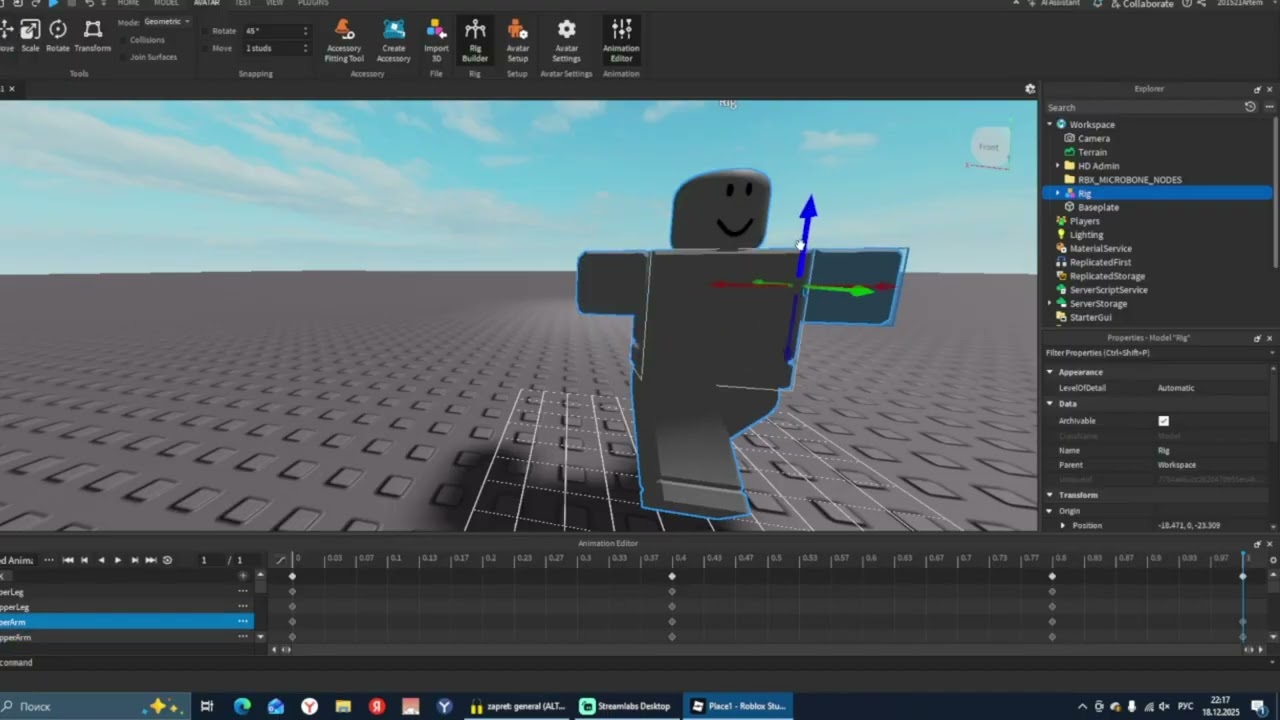The width and height of the screenshot is (1280, 720).
Task: Expand the Rig model node
Action: click(1058, 193)
